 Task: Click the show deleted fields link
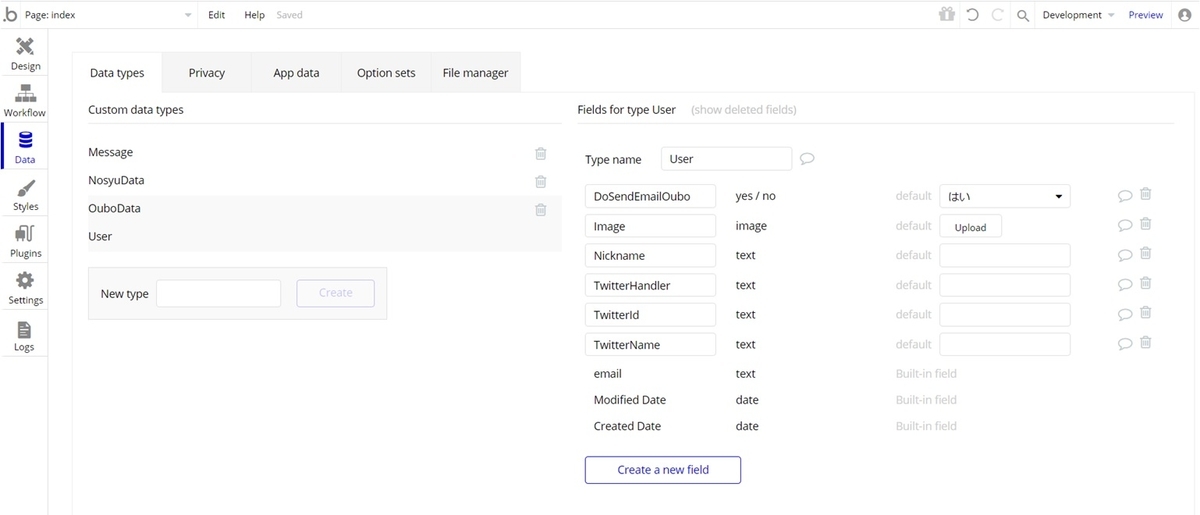coord(743,110)
